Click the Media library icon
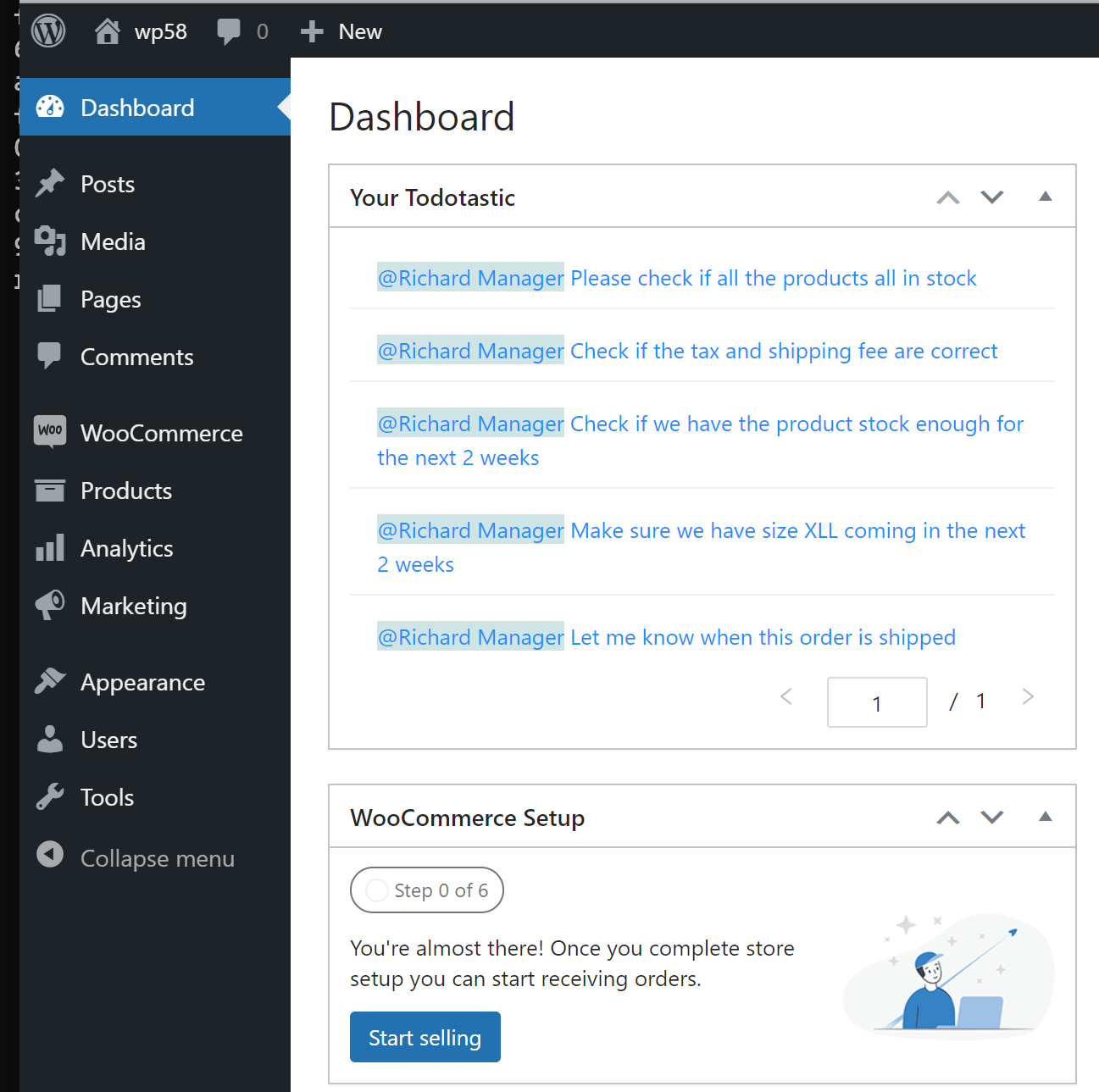 coord(50,241)
